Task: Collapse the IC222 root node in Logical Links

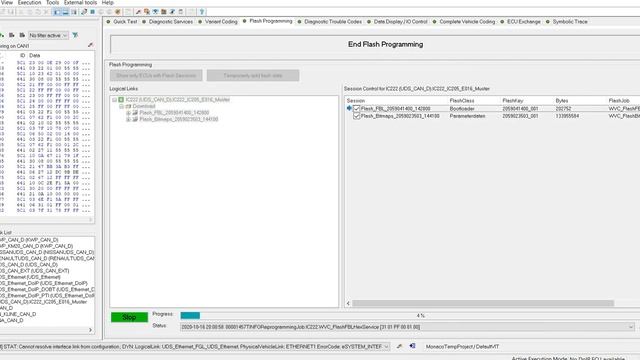Action: point(115,100)
